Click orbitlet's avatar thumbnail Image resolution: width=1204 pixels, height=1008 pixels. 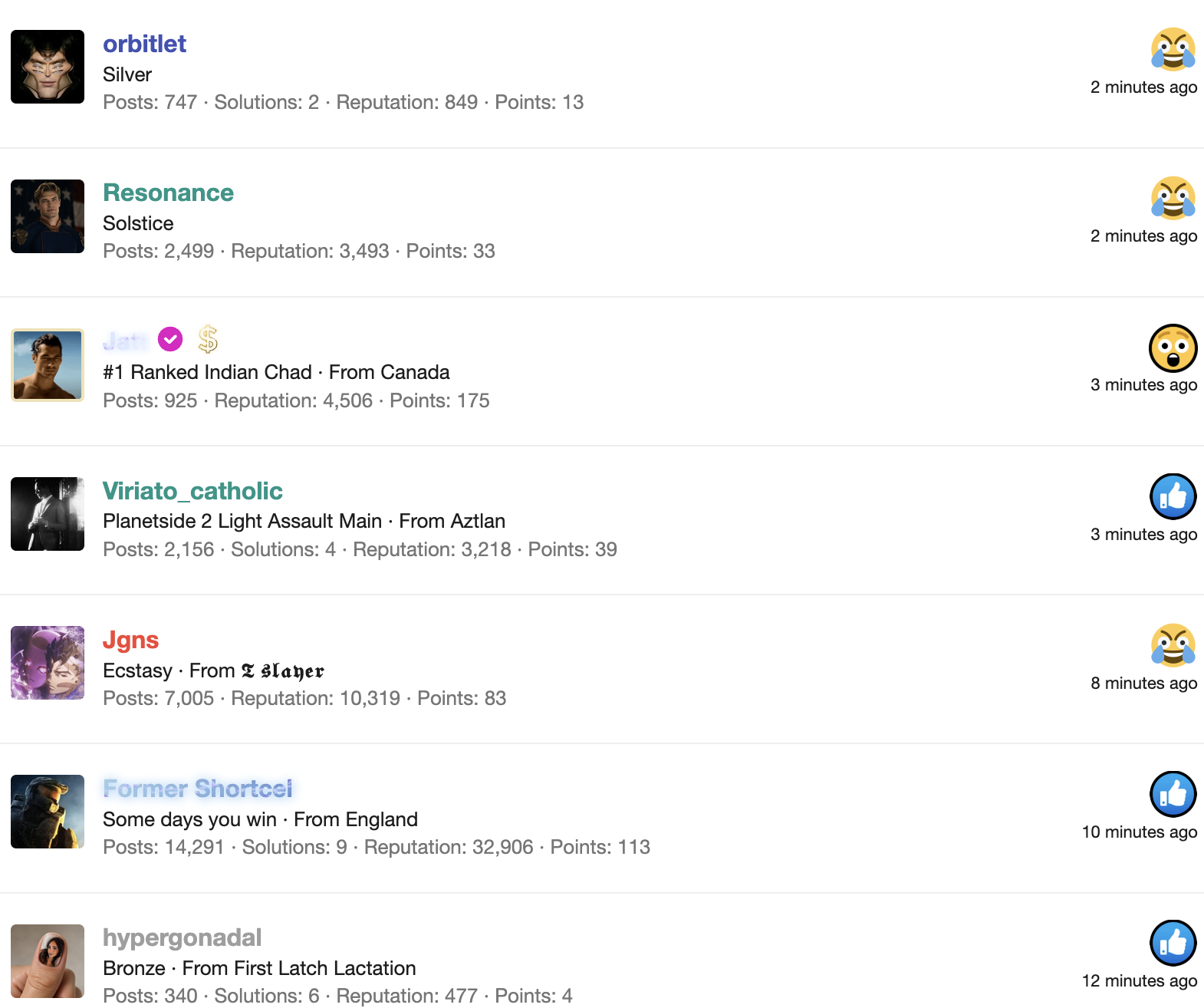click(x=48, y=67)
